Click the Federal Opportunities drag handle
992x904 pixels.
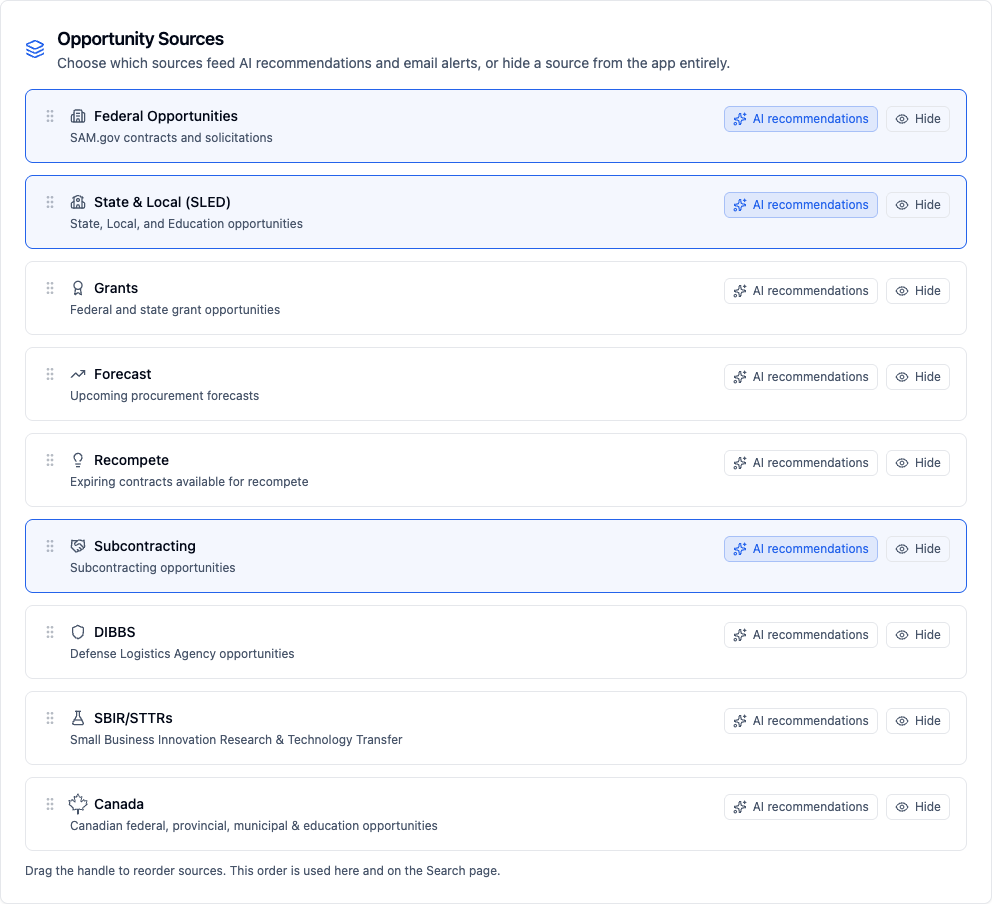click(50, 116)
